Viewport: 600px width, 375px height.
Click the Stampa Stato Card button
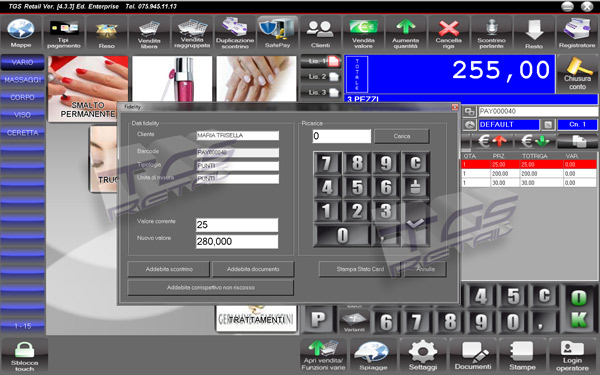click(360, 269)
